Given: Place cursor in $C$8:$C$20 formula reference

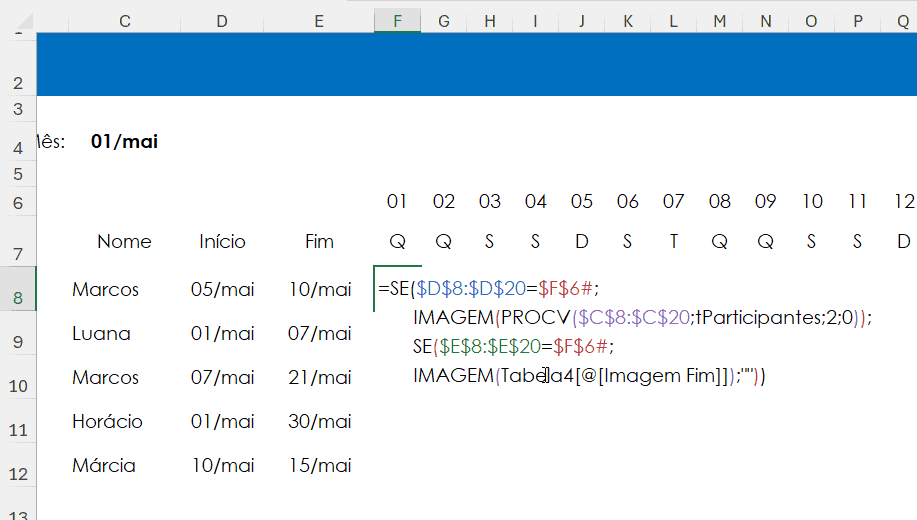Looking at the screenshot, I should pos(634,318).
